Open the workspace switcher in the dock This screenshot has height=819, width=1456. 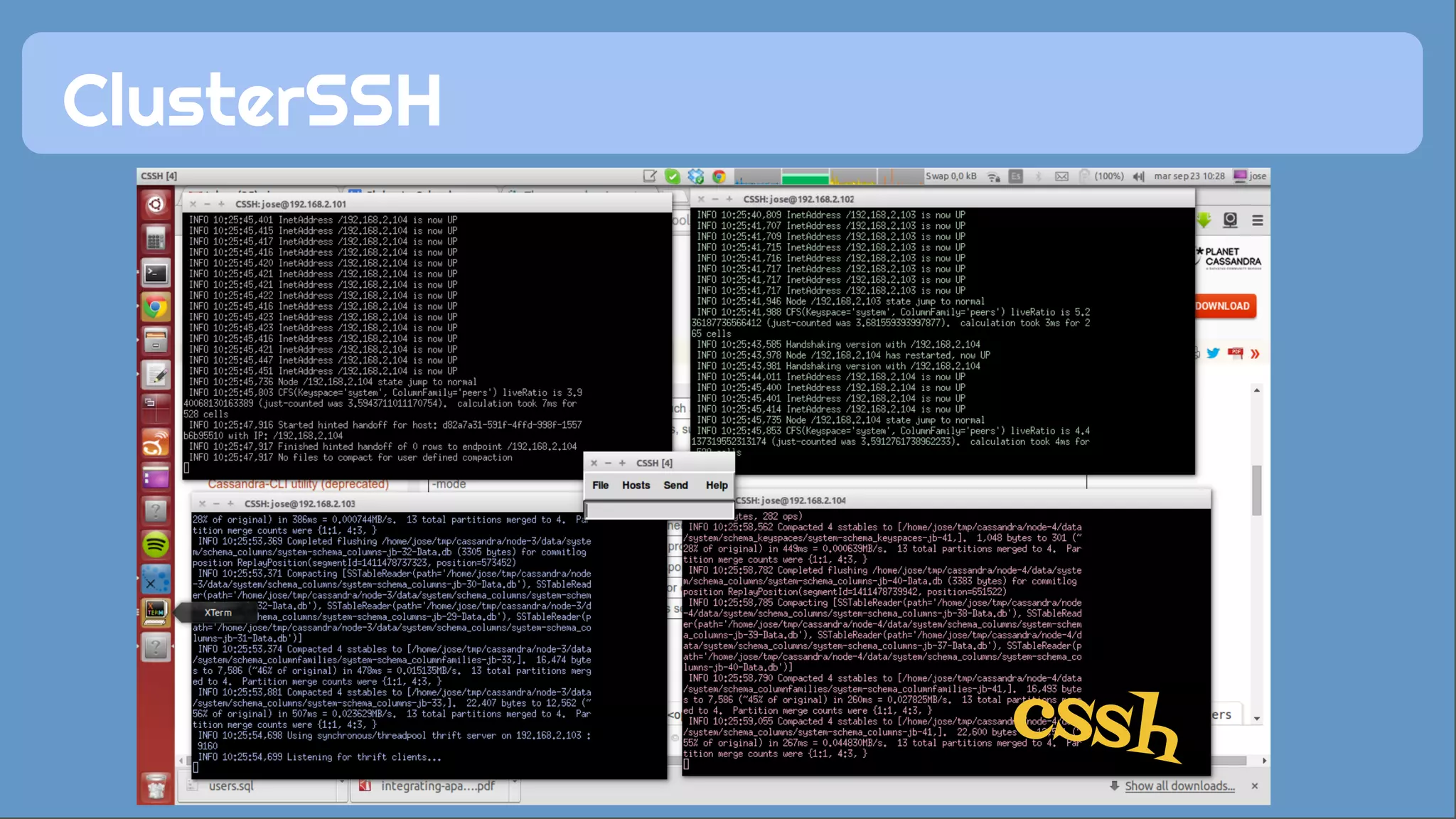coord(156,409)
